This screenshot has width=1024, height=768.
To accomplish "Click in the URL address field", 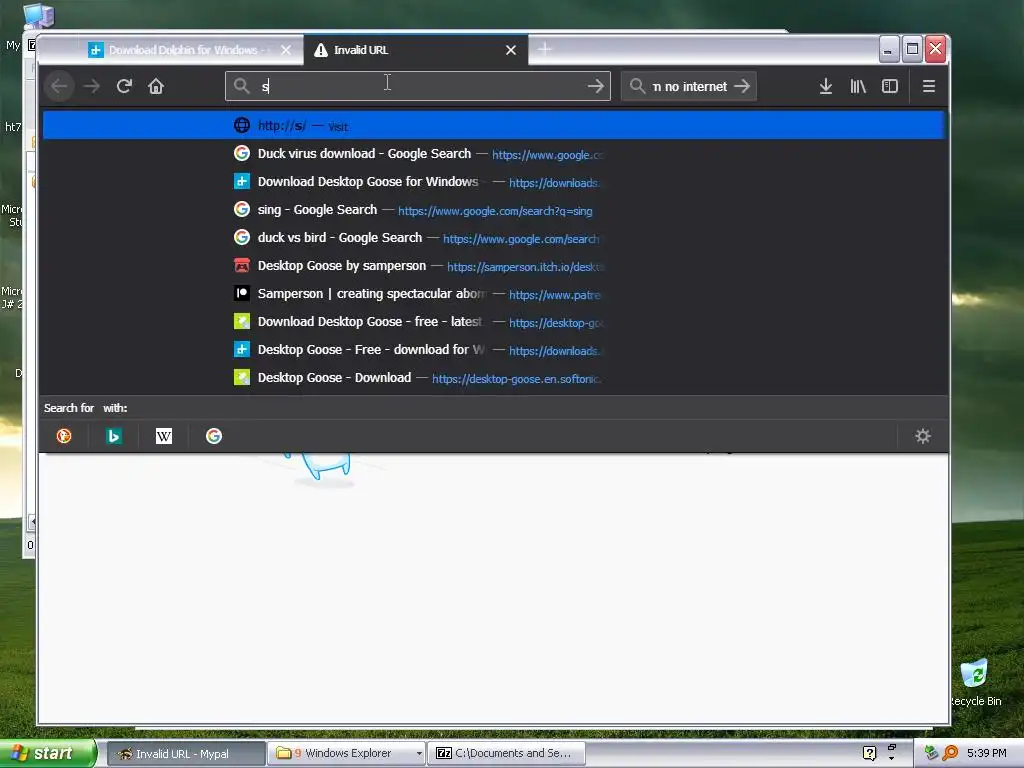I will pos(418,86).
